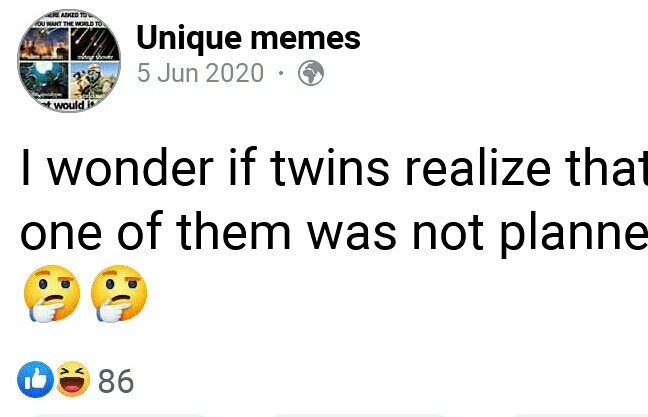Click the word "wonder" in the post
The image size is (648, 417).
(x=131, y=168)
